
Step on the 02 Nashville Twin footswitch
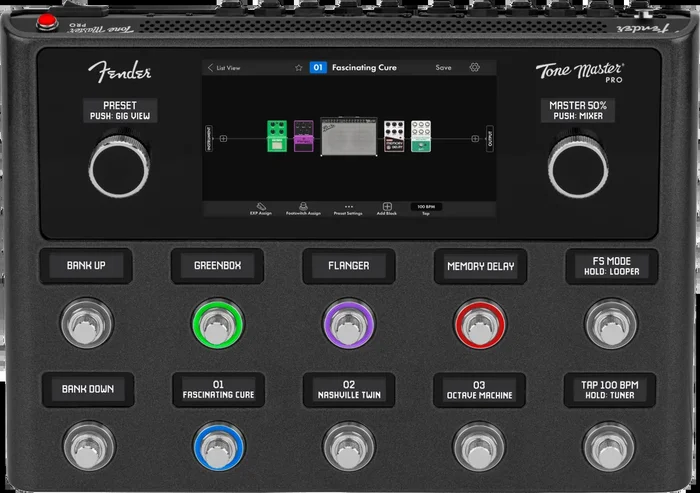click(349, 447)
